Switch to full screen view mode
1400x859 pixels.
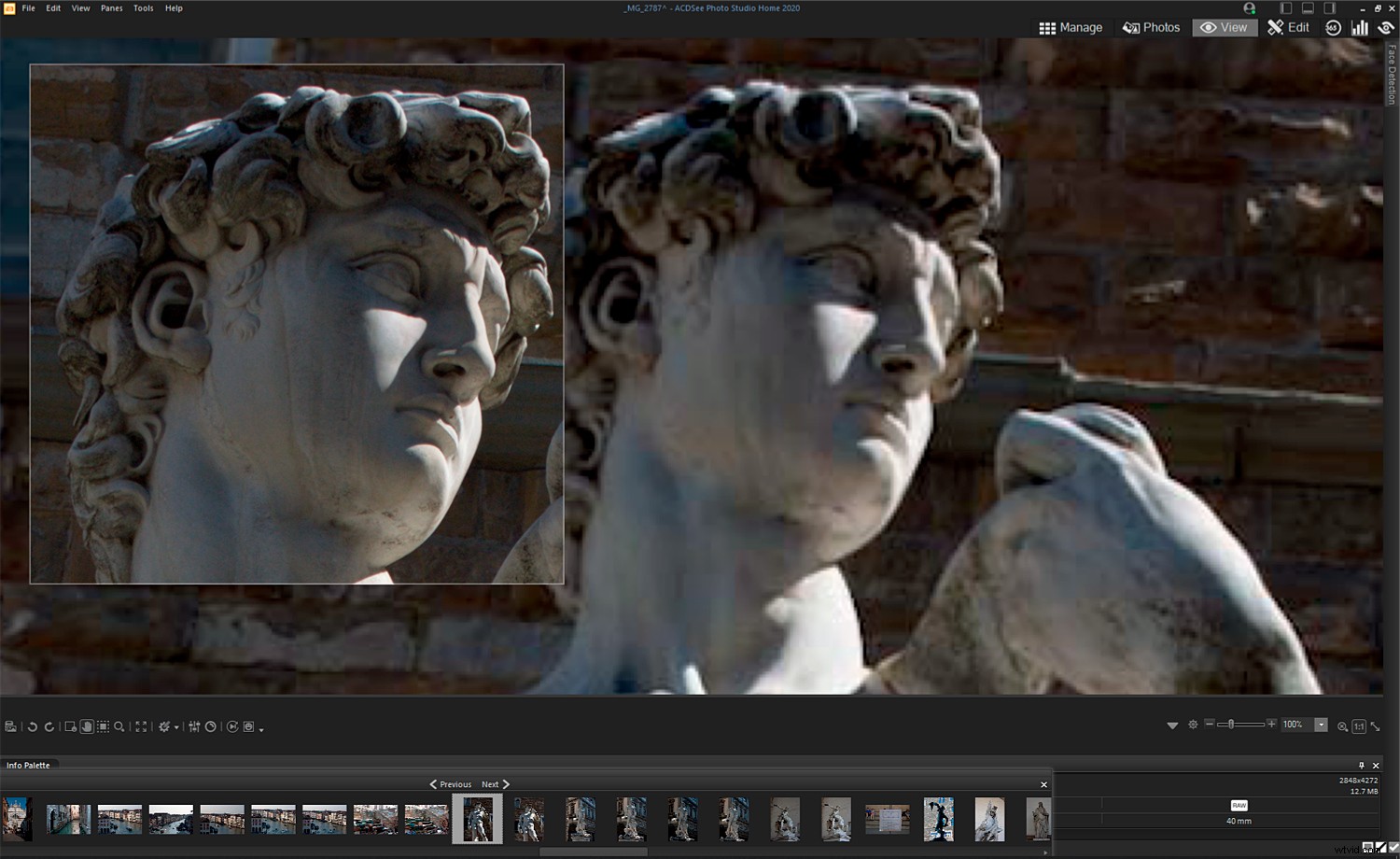(141, 726)
